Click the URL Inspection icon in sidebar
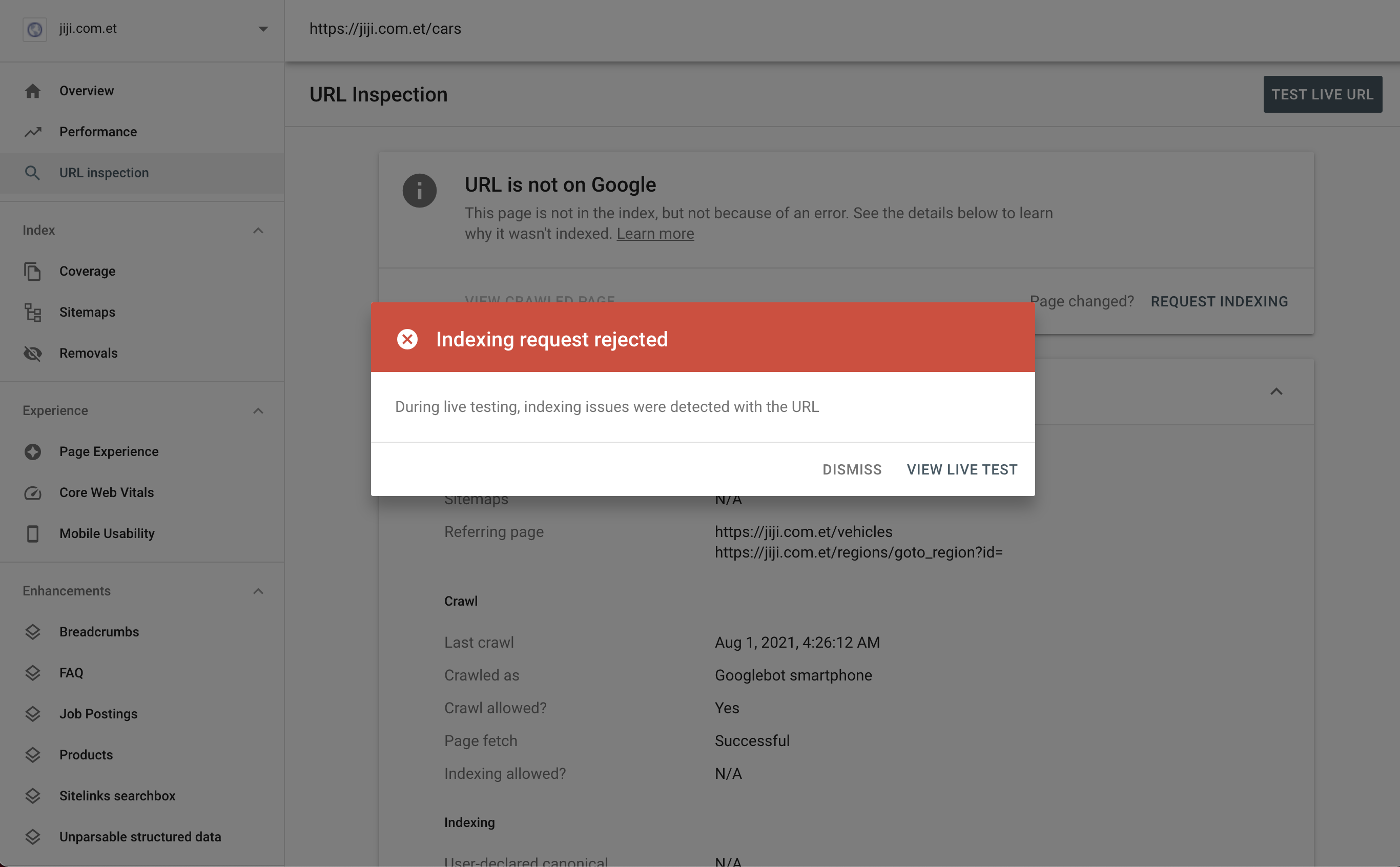Image resolution: width=1400 pixels, height=867 pixels. (32, 172)
